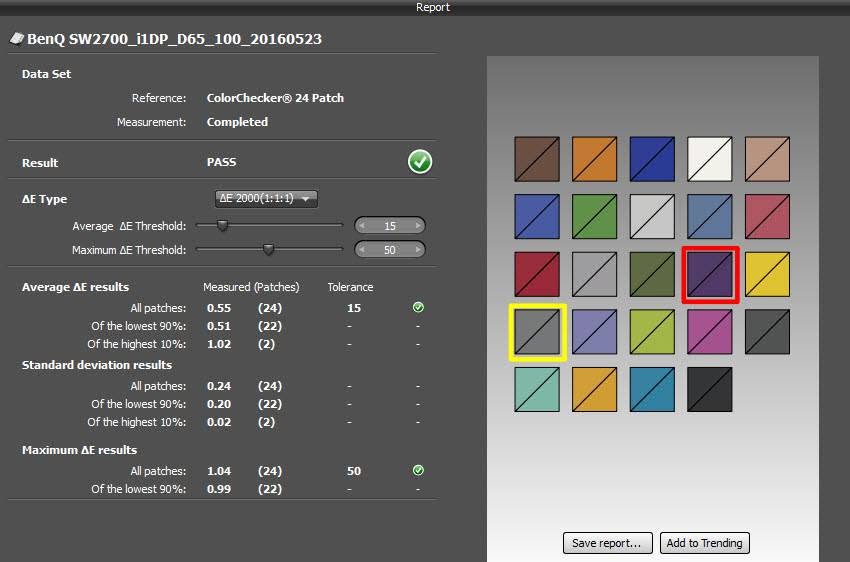This screenshot has width=850, height=562.
Task: Click the green check for Maximum All patches
Action: coord(418,470)
